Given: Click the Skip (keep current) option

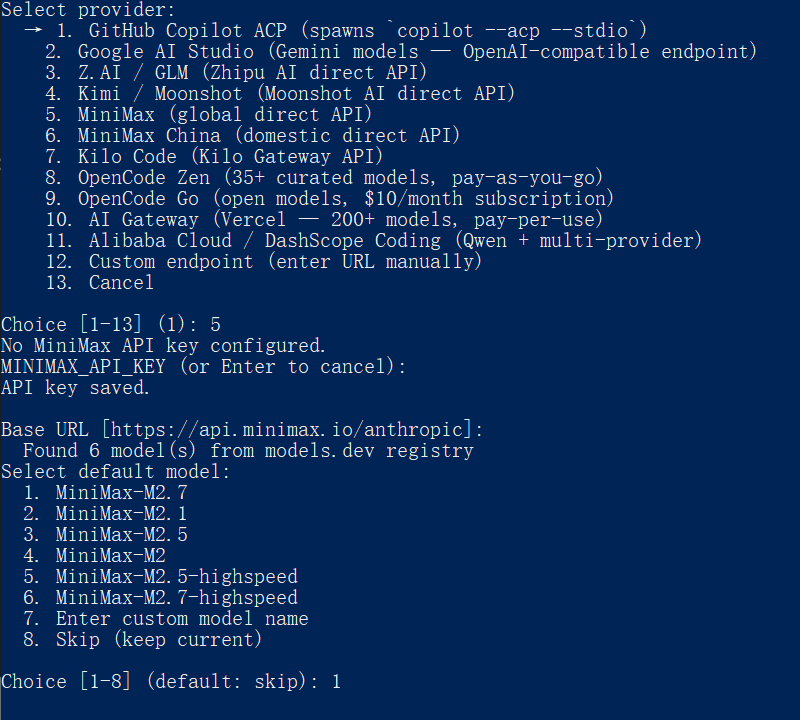Looking at the screenshot, I should coord(158,639).
